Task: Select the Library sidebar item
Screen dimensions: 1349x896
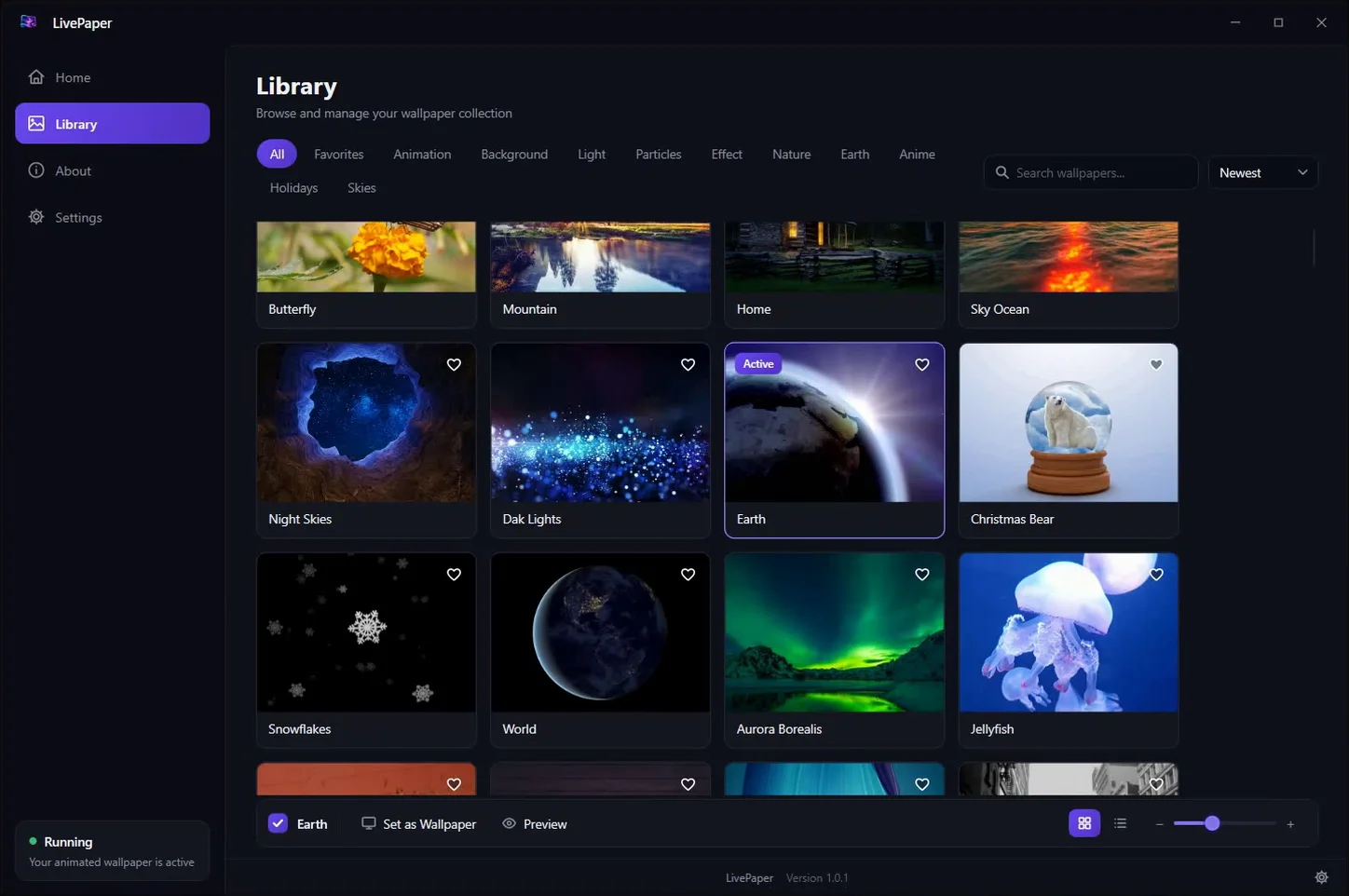Action: coord(112,123)
